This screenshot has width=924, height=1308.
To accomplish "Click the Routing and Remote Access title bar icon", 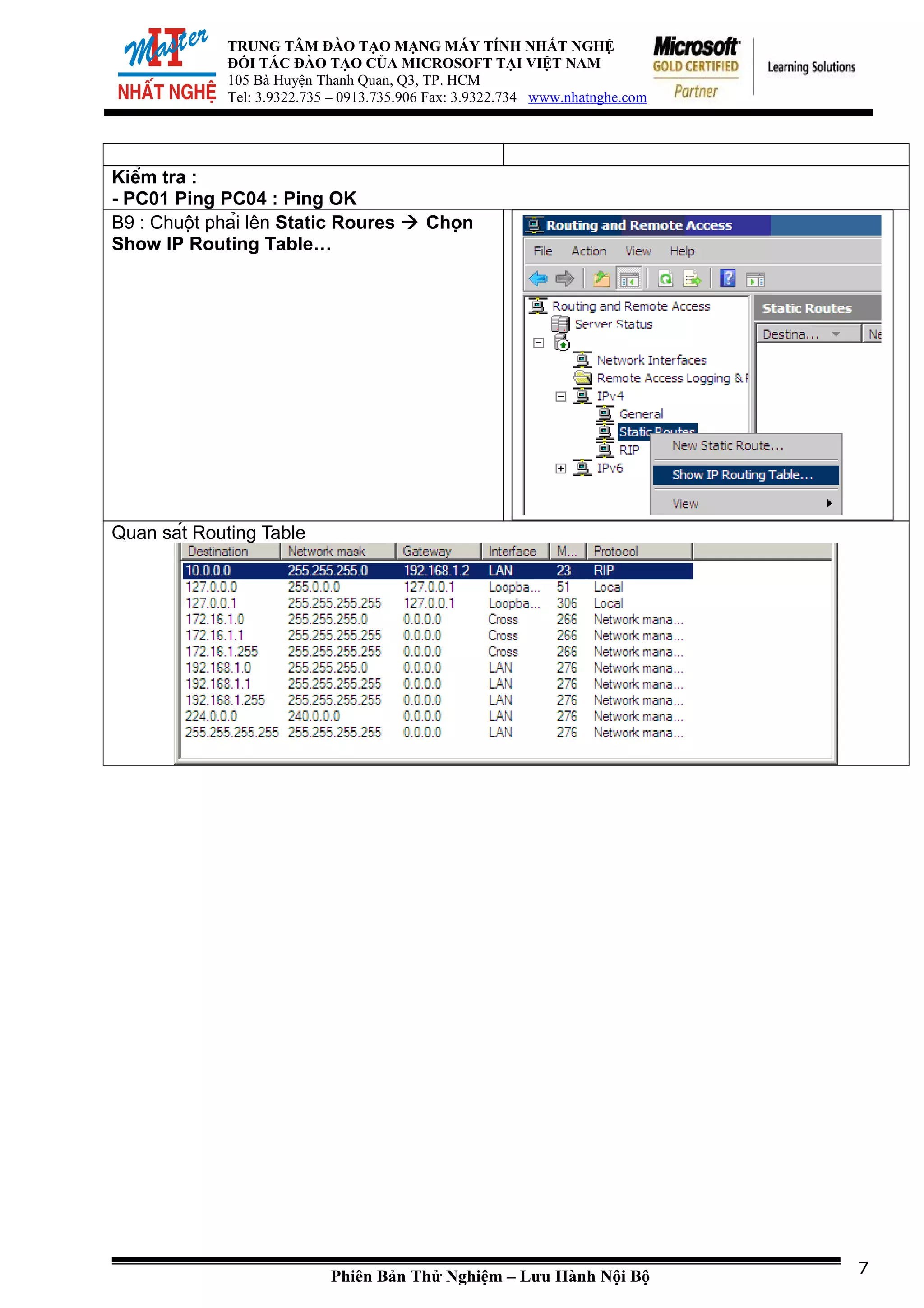I will [533, 224].
